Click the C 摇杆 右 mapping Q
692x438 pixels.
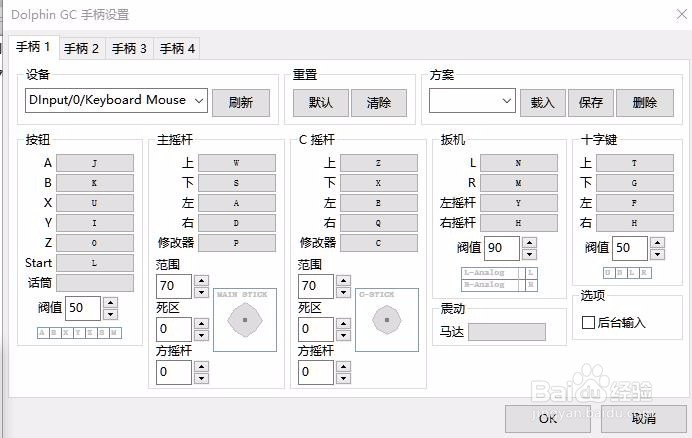click(x=379, y=223)
